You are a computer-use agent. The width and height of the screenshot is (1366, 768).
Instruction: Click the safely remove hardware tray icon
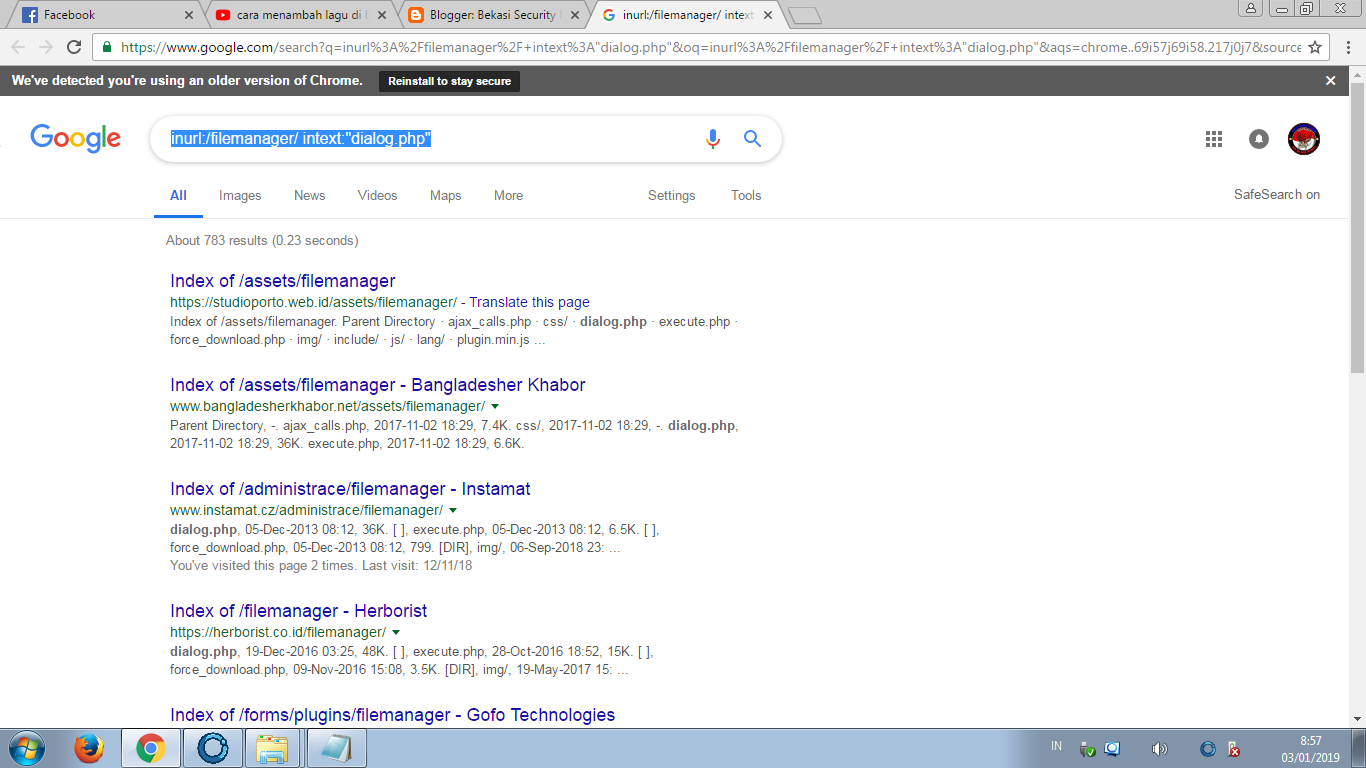coord(1088,749)
